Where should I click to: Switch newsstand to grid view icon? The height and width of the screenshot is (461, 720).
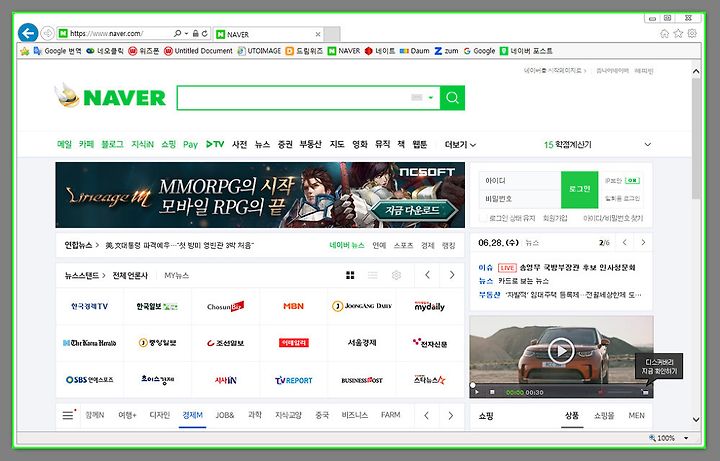coord(350,275)
